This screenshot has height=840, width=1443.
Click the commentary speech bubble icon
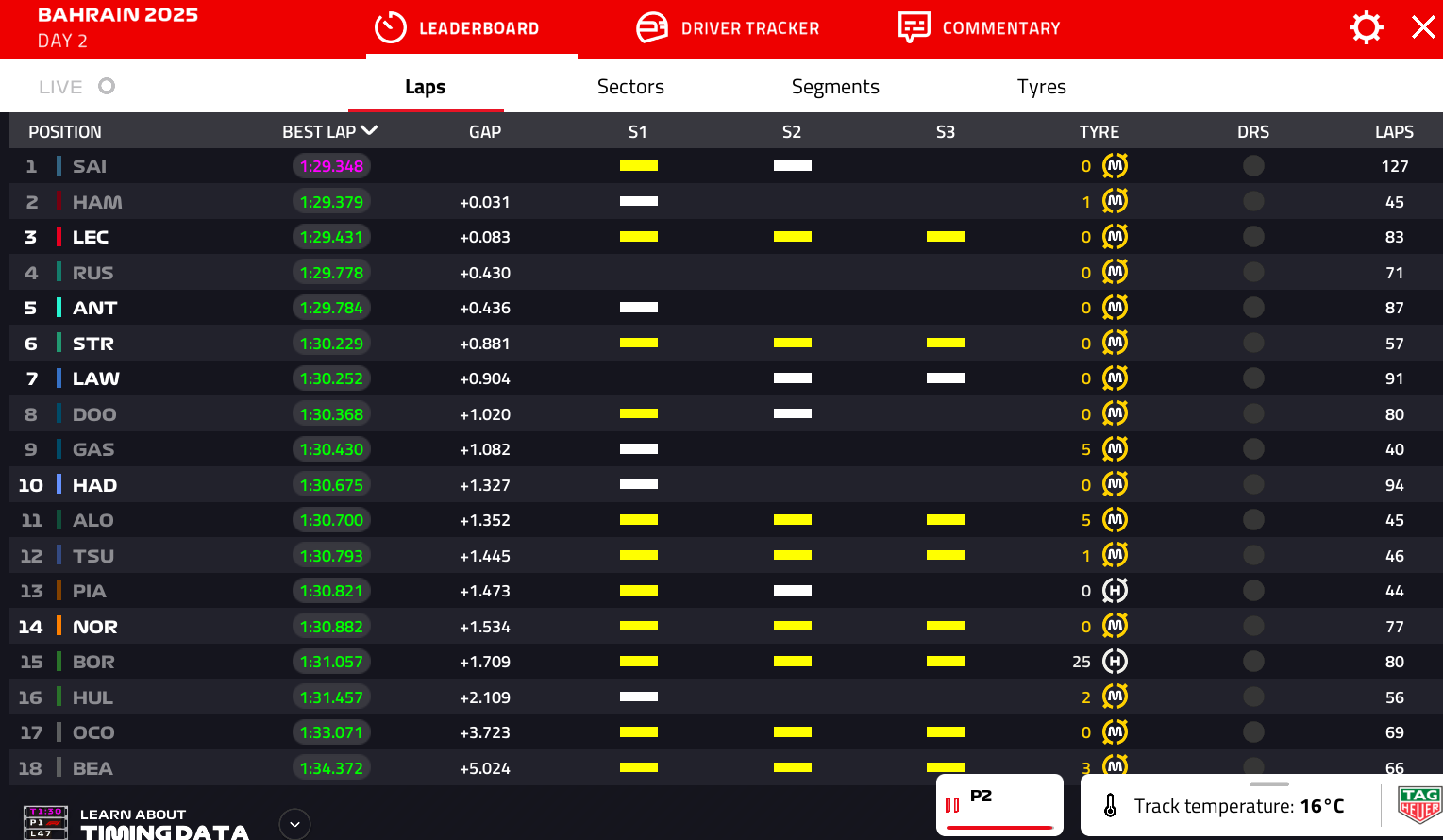(914, 28)
